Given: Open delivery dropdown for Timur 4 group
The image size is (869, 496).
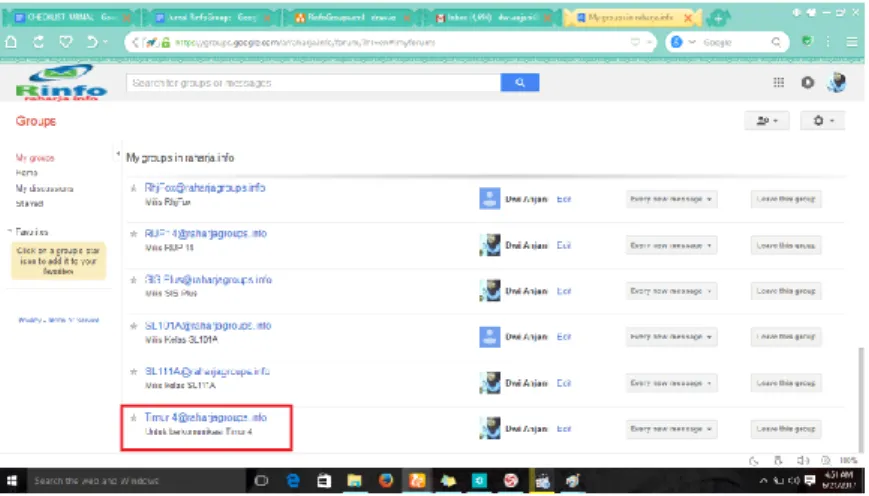Looking at the screenshot, I should (x=671, y=429).
